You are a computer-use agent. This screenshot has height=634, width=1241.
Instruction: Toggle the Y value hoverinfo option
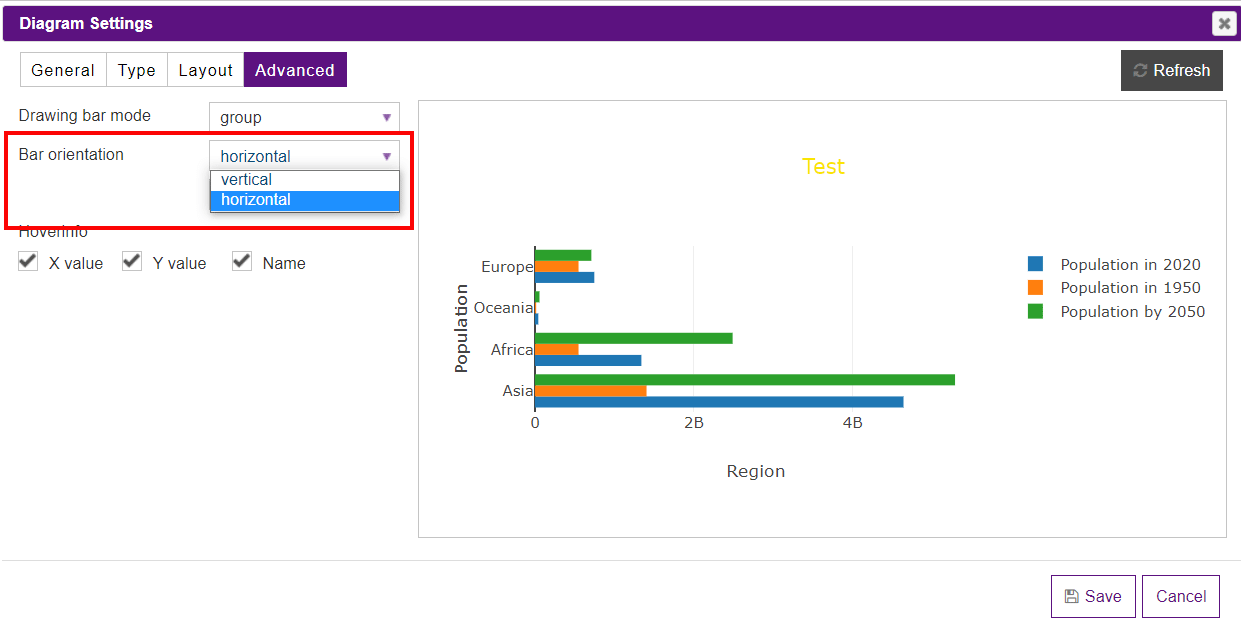pos(131,261)
